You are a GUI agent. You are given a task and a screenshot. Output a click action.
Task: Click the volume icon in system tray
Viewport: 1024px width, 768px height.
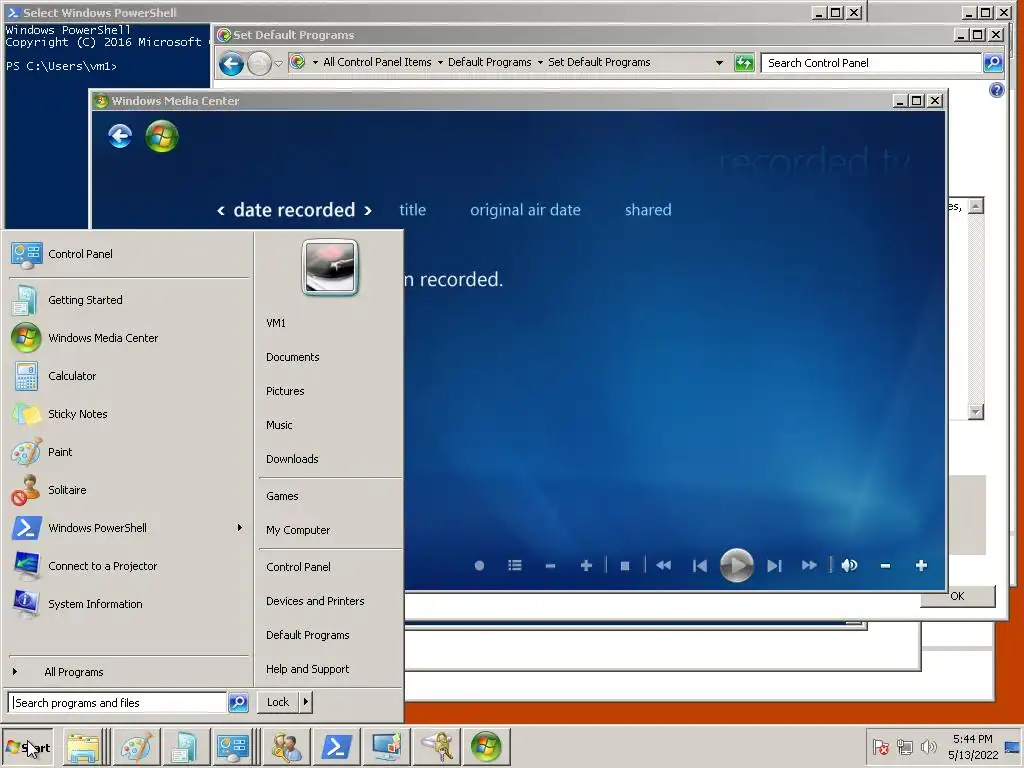click(x=928, y=746)
